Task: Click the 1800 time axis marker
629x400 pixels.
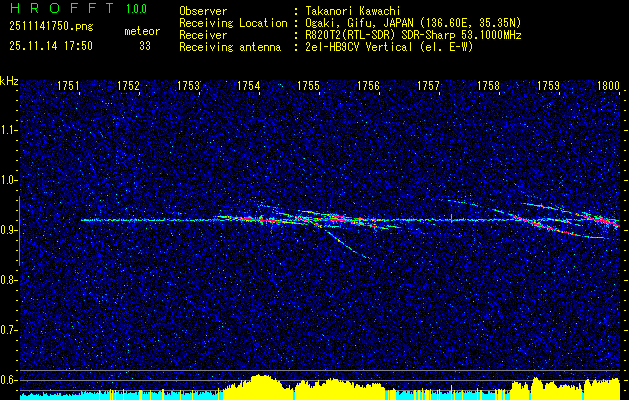Action: (x=609, y=86)
